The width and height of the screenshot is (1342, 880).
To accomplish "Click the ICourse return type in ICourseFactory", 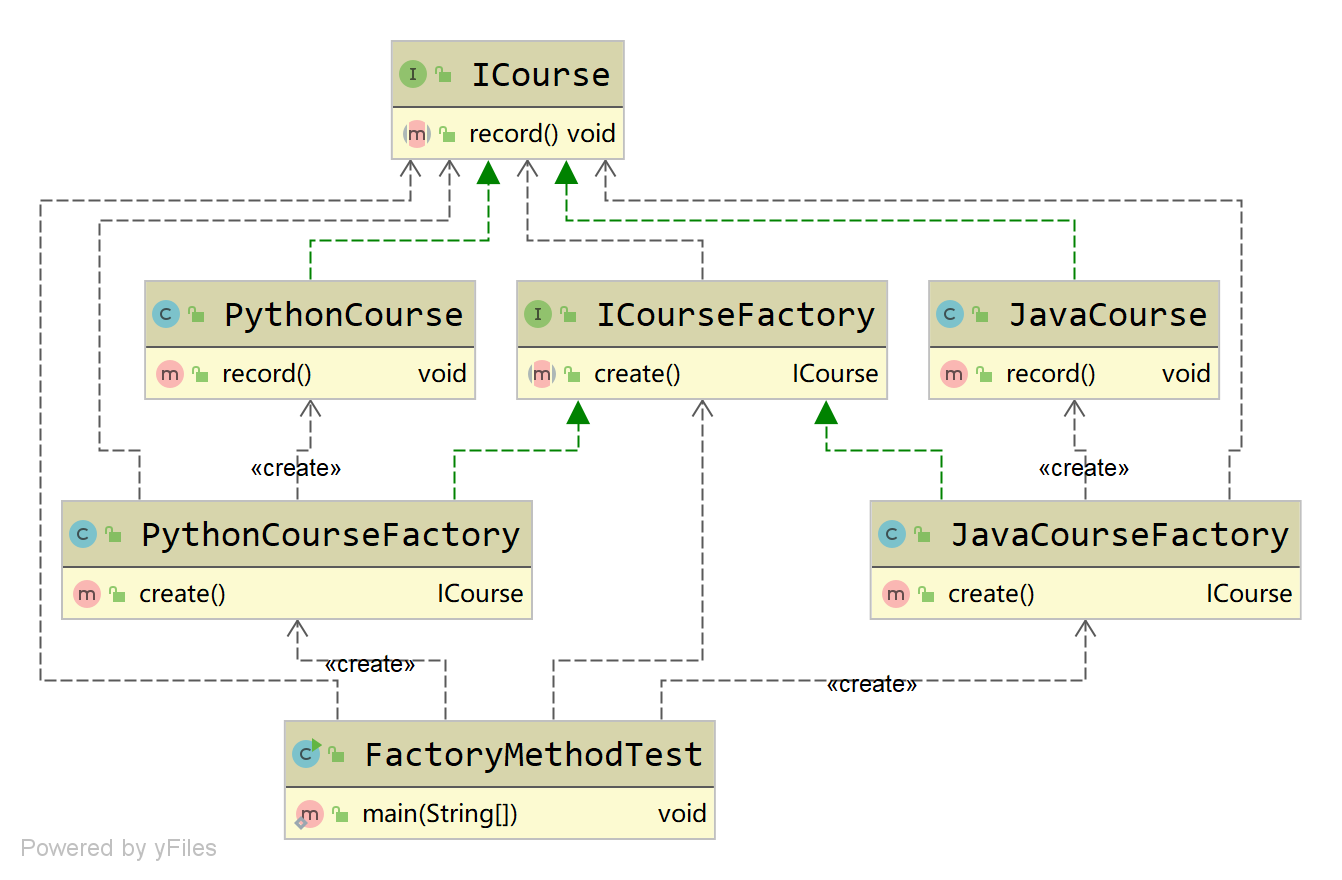I will tap(836, 374).
